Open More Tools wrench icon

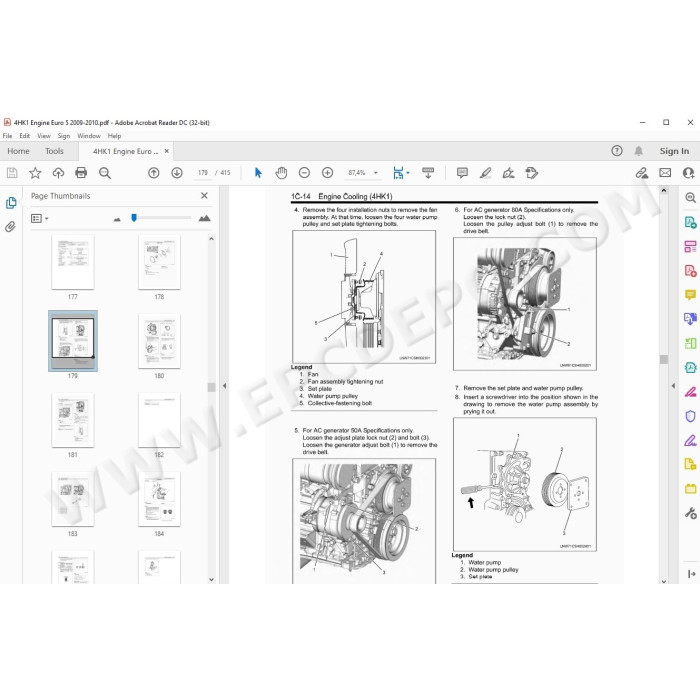coord(690,513)
